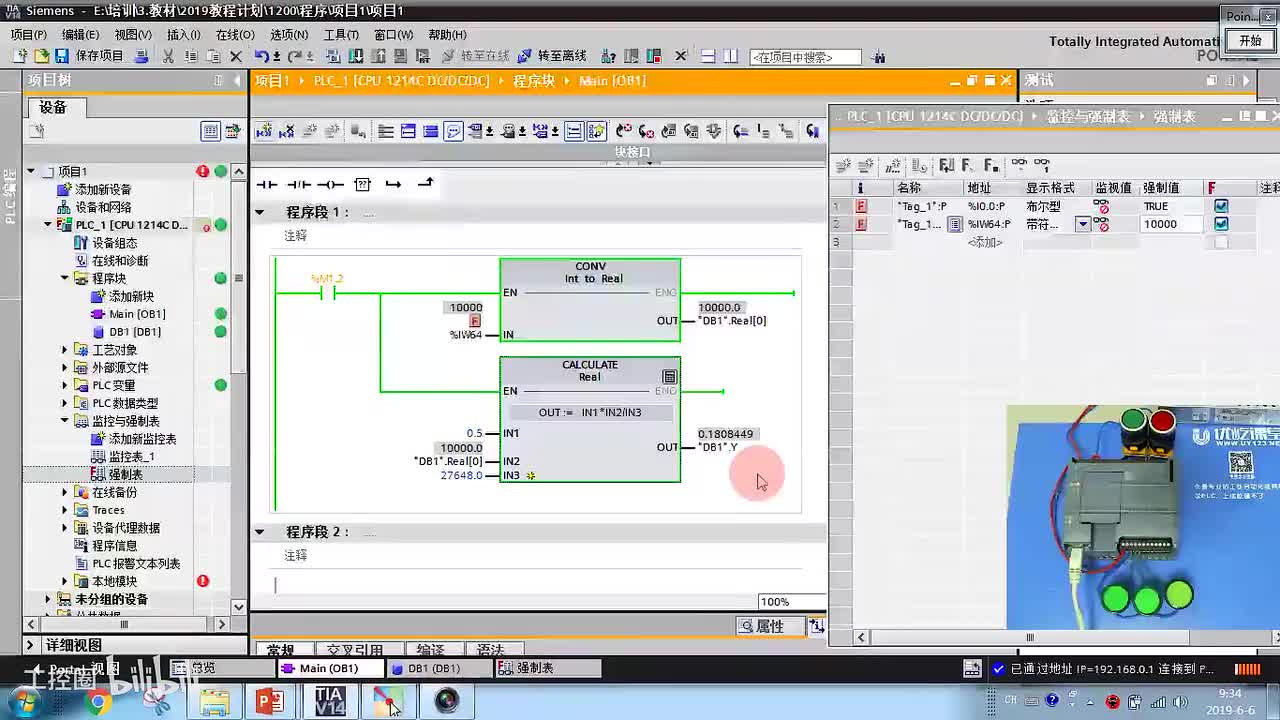The height and width of the screenshot is (720, 1280).
Task: Click the 开始 button at top right
Action: [x=1250, y=41]
